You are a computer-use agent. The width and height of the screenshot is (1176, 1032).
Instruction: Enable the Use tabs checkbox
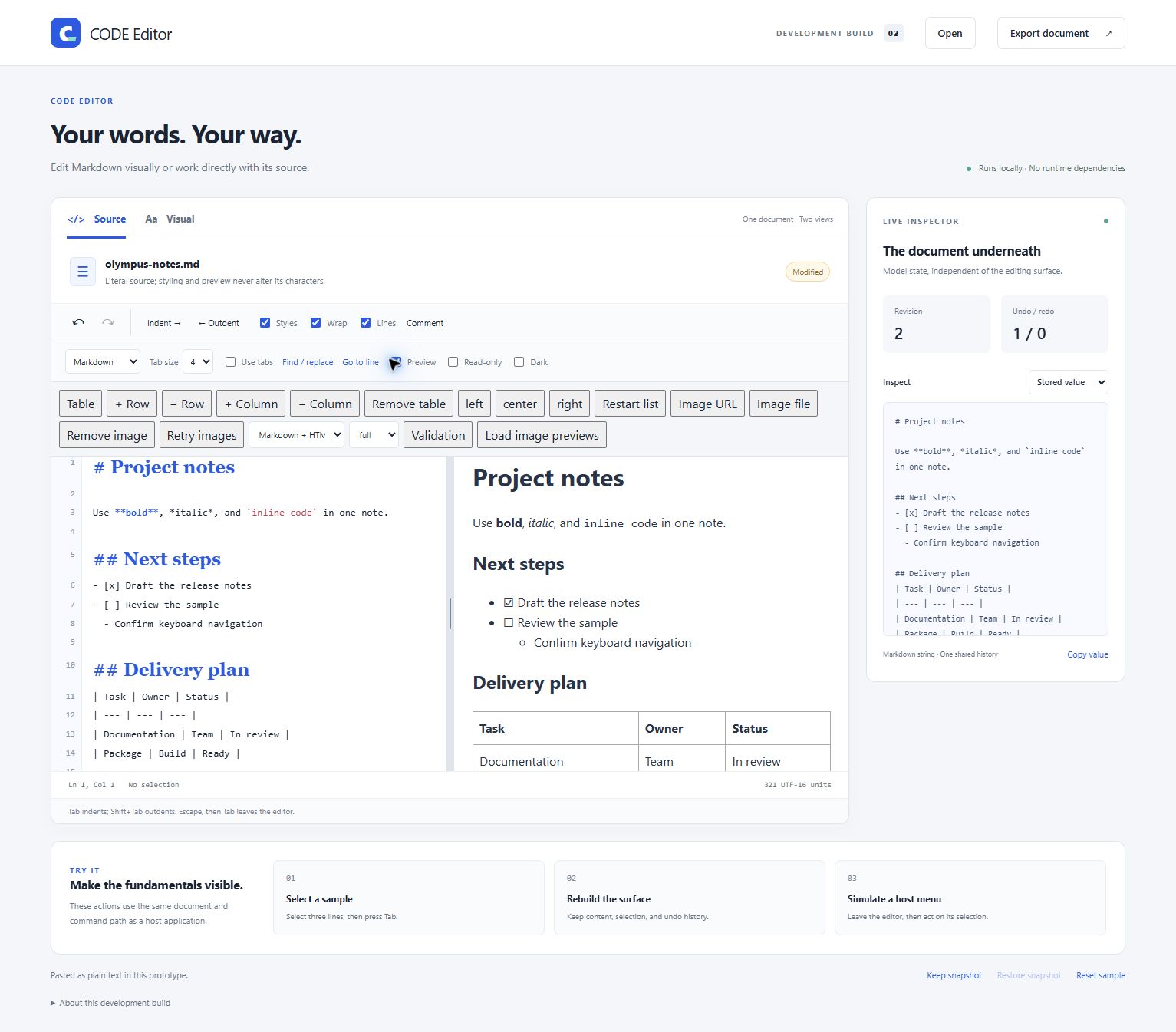tap(230, 362)
